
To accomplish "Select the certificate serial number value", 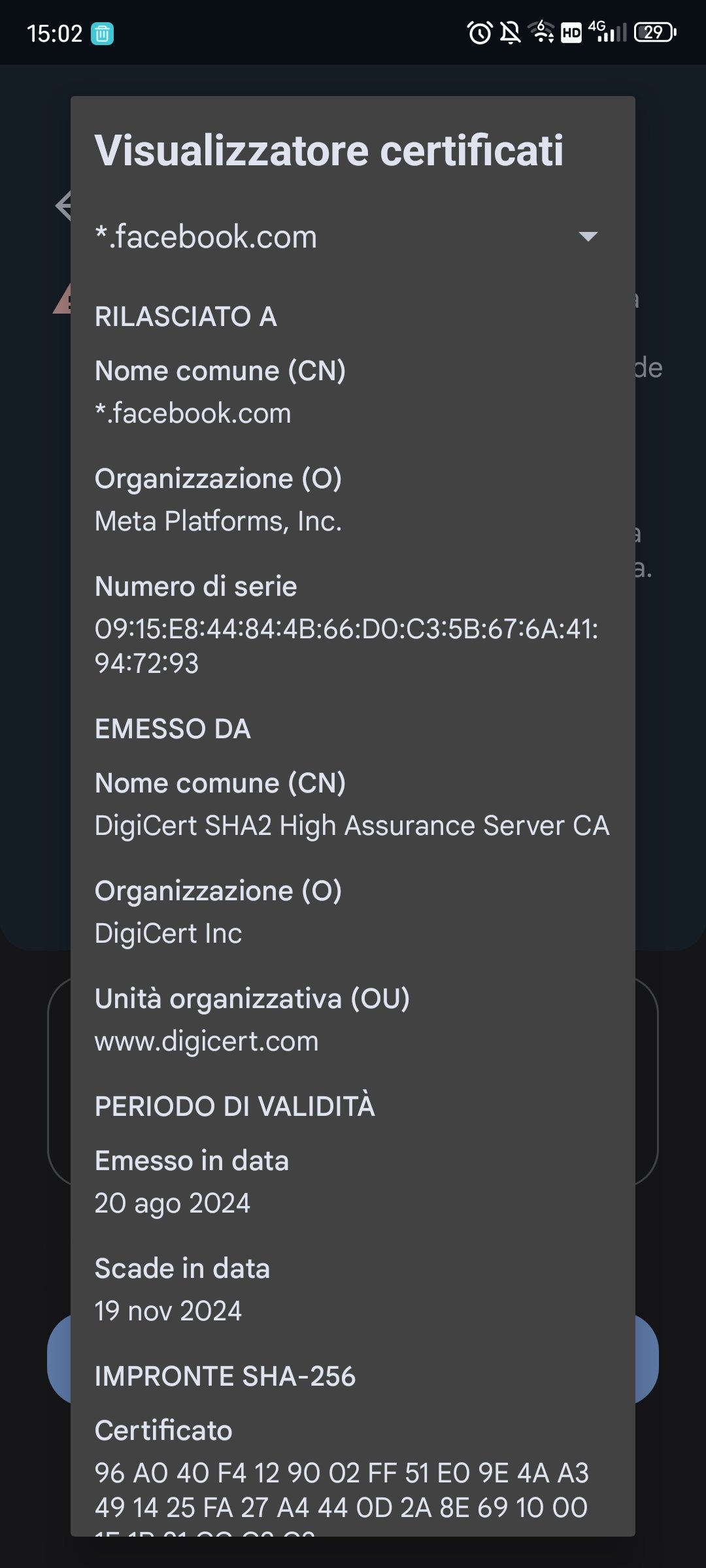I will [x=346, y=646].
